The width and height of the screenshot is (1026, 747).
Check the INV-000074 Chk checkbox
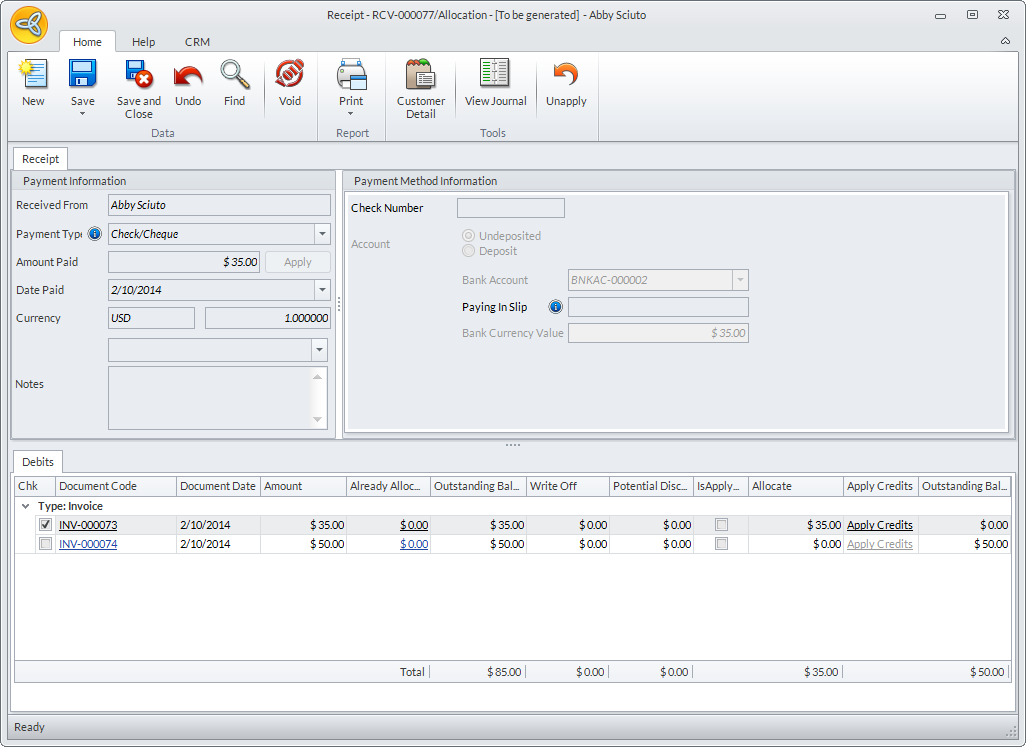coord(45,544)
